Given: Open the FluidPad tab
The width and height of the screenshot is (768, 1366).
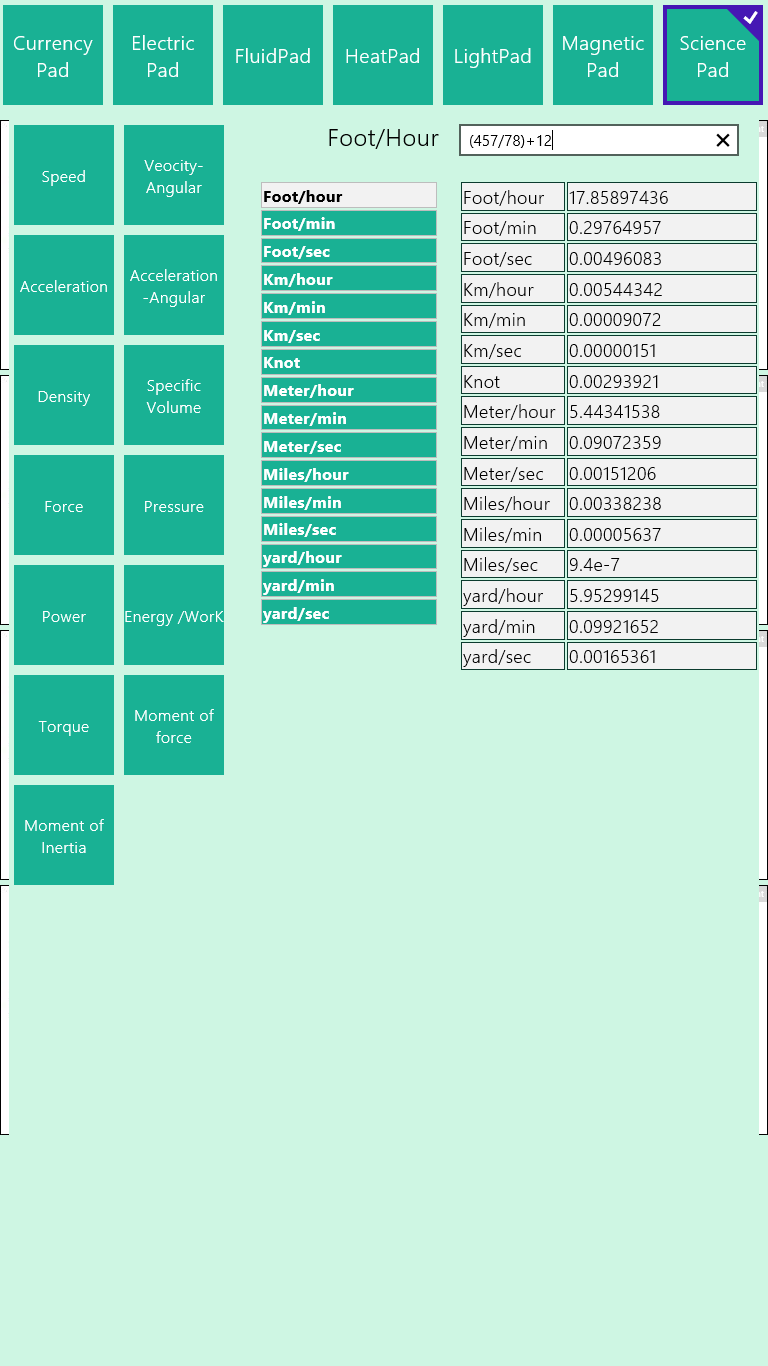Looking at the screenshot, I should coord(273,56).
